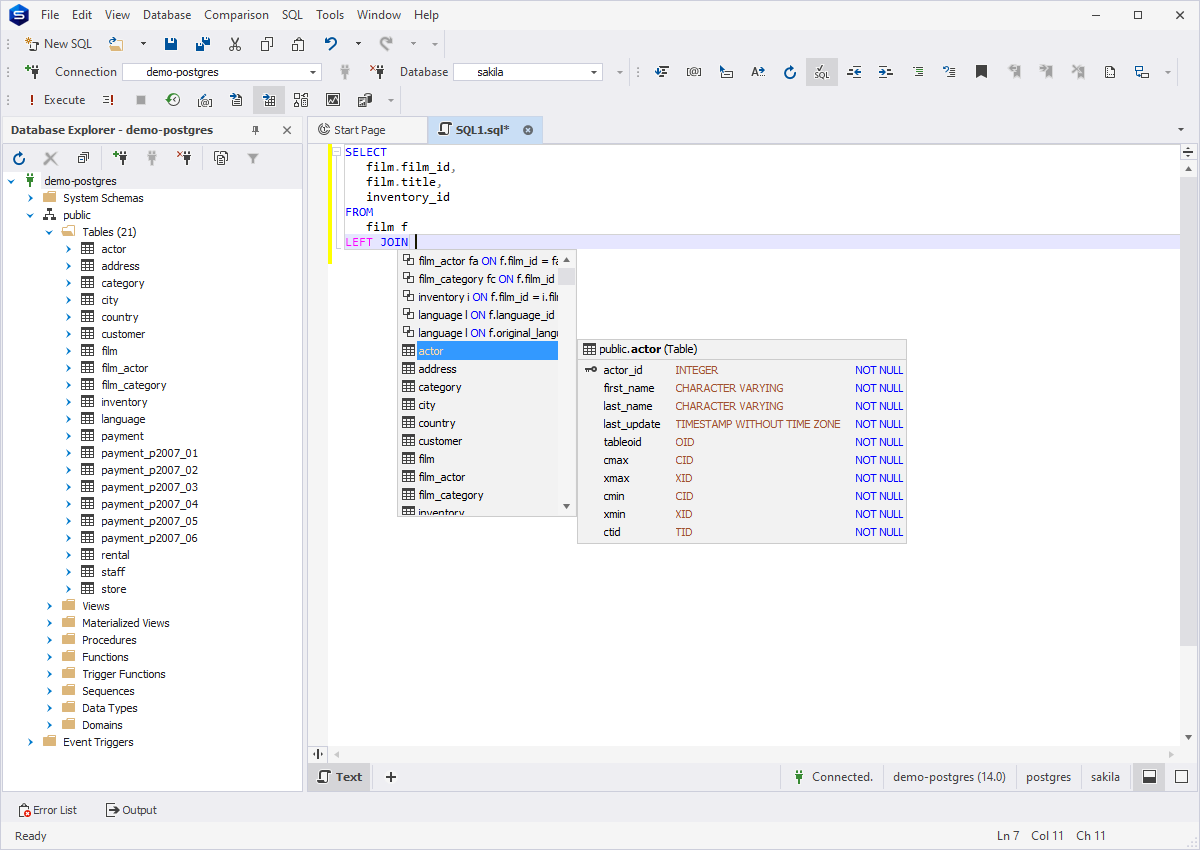Expand the Views folder in the tree
The width and height of the screenshot is (1200, 850).
pos(50,606)
